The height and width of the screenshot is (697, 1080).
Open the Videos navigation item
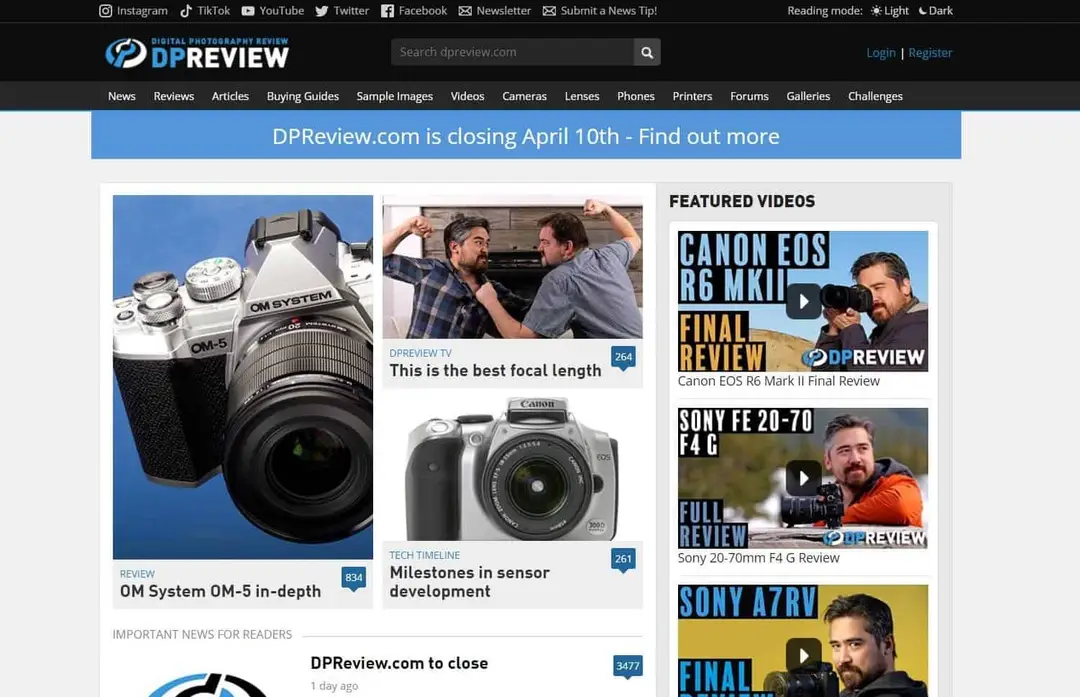468,96
